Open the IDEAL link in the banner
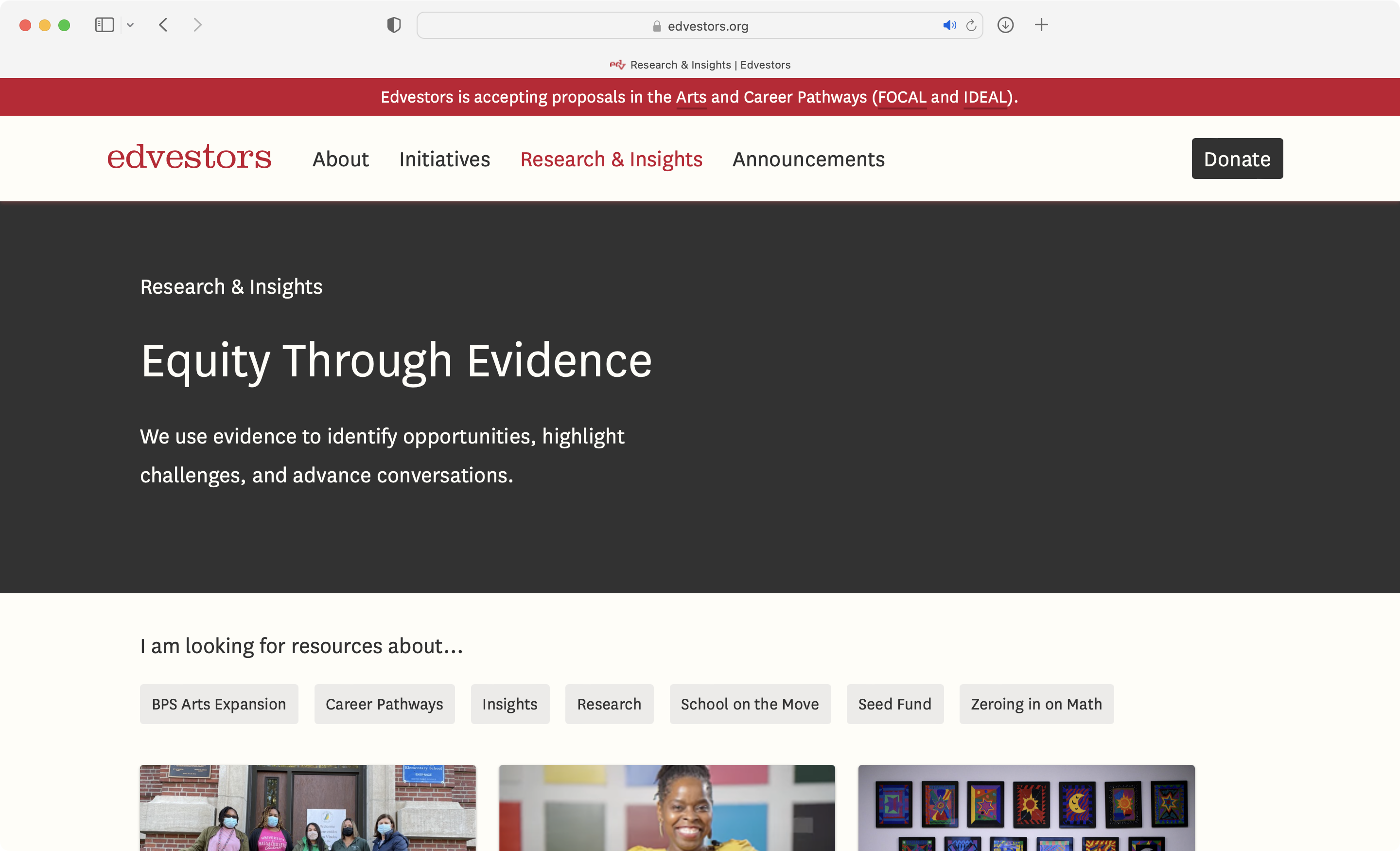1400x851 pixels. [x=985, y=97]
